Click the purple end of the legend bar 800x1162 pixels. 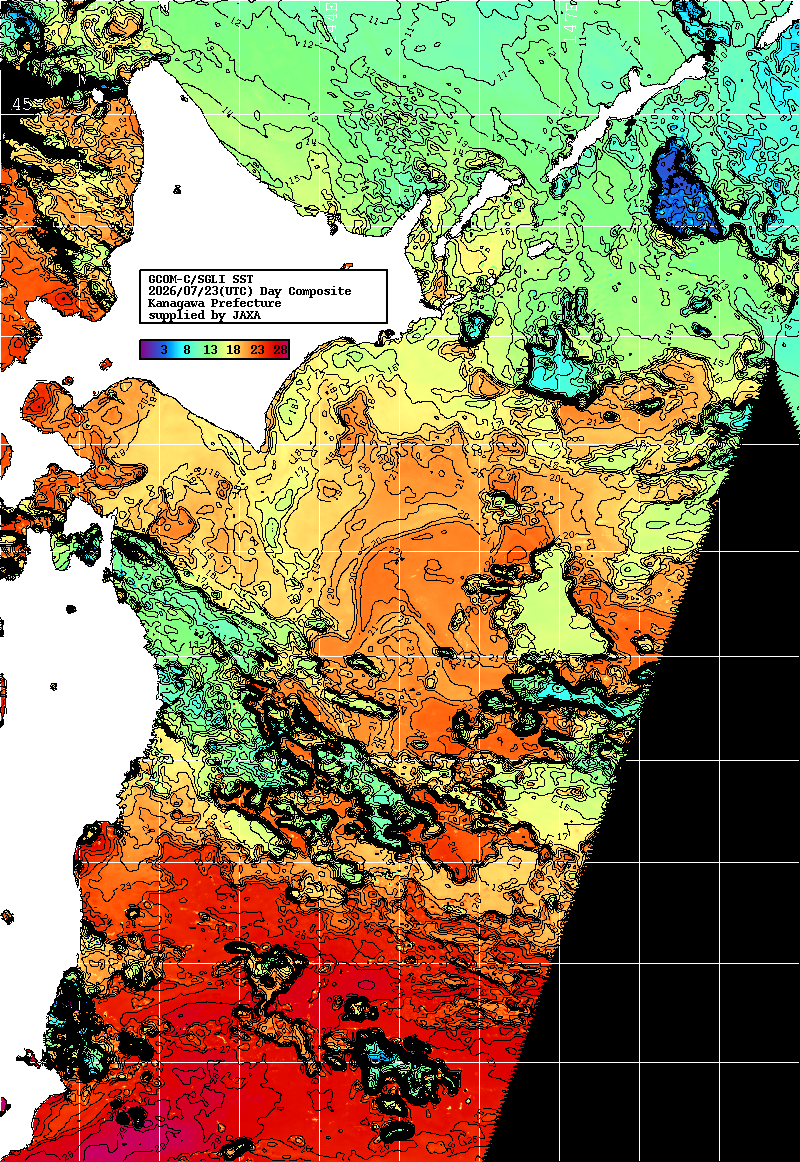[147, 350]
